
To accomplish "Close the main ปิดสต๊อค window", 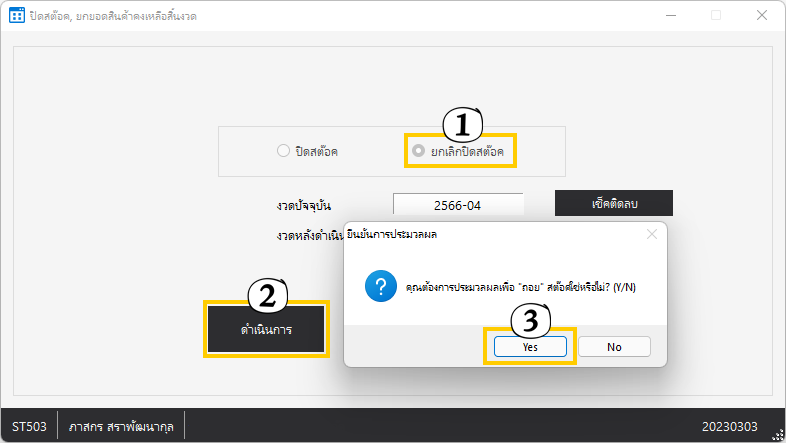I will coord(764,16).
